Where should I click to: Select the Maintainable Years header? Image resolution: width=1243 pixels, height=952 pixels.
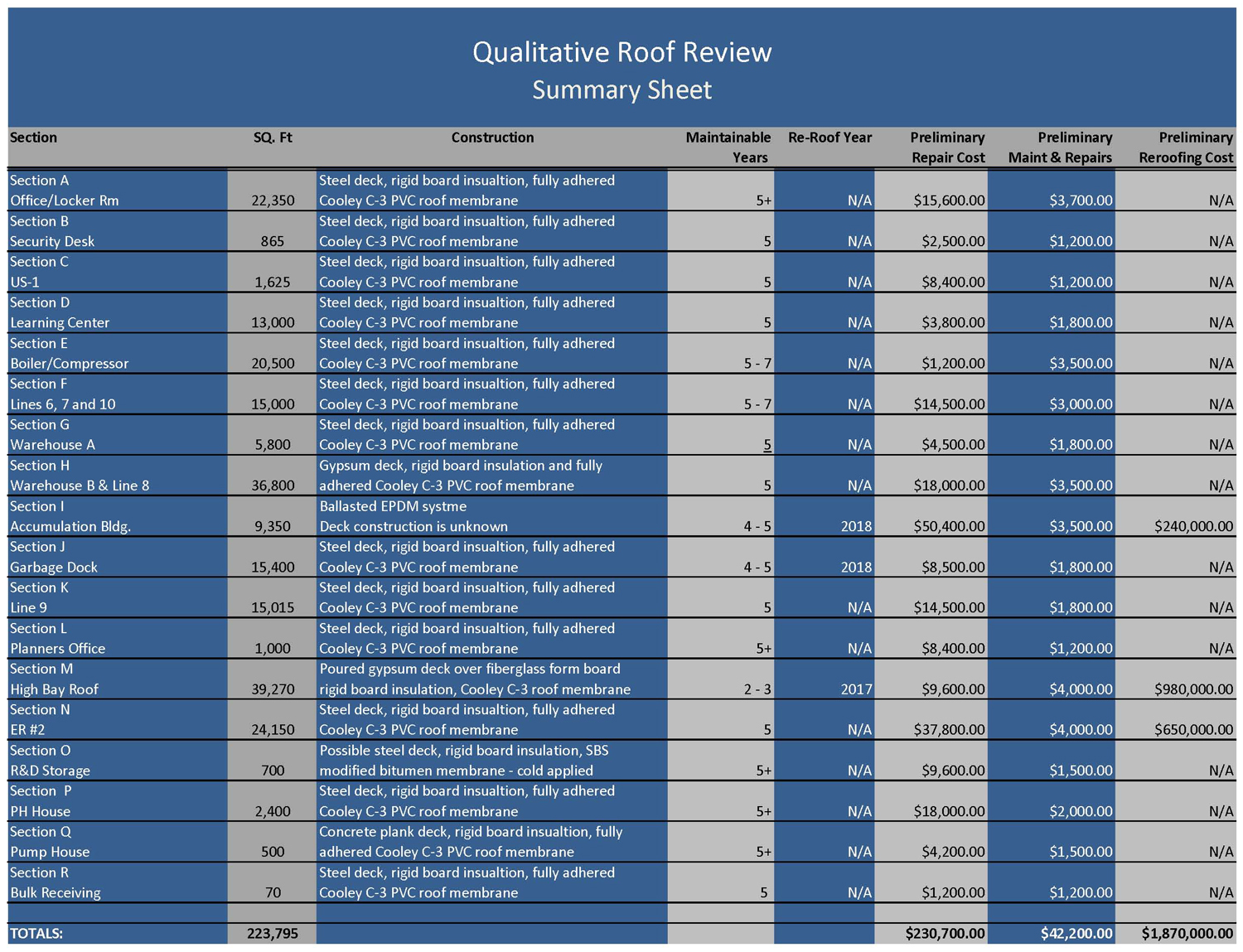(x=728, y=147)
